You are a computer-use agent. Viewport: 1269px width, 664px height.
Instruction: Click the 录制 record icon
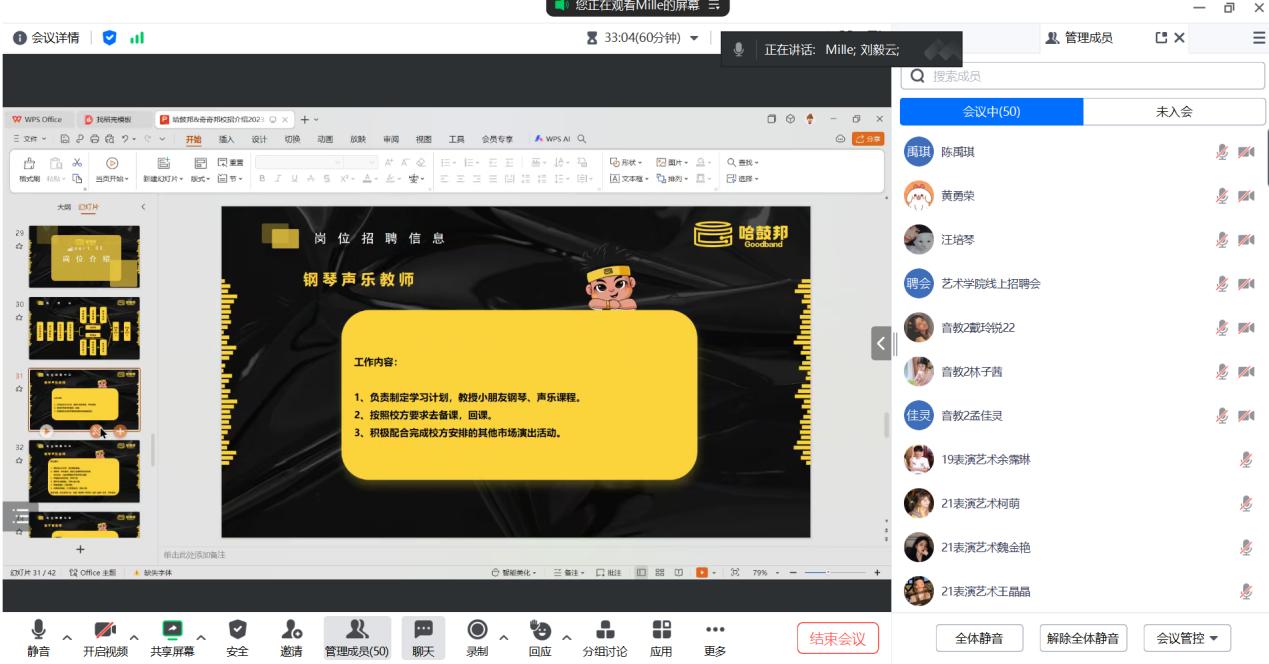pyautogui.click(x=478, y=629)
